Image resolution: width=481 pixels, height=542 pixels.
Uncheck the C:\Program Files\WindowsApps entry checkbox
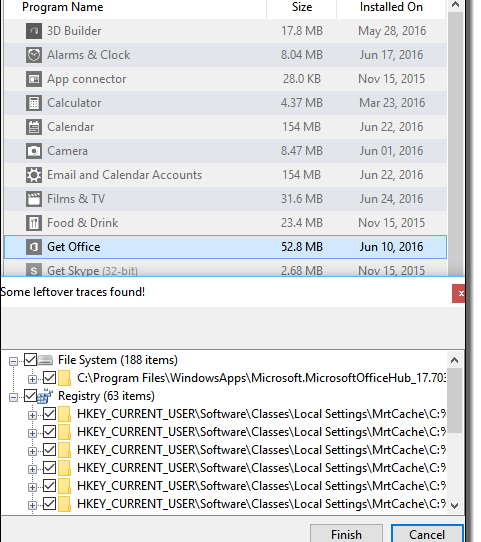pyautogui.click(x=49, y=378)
